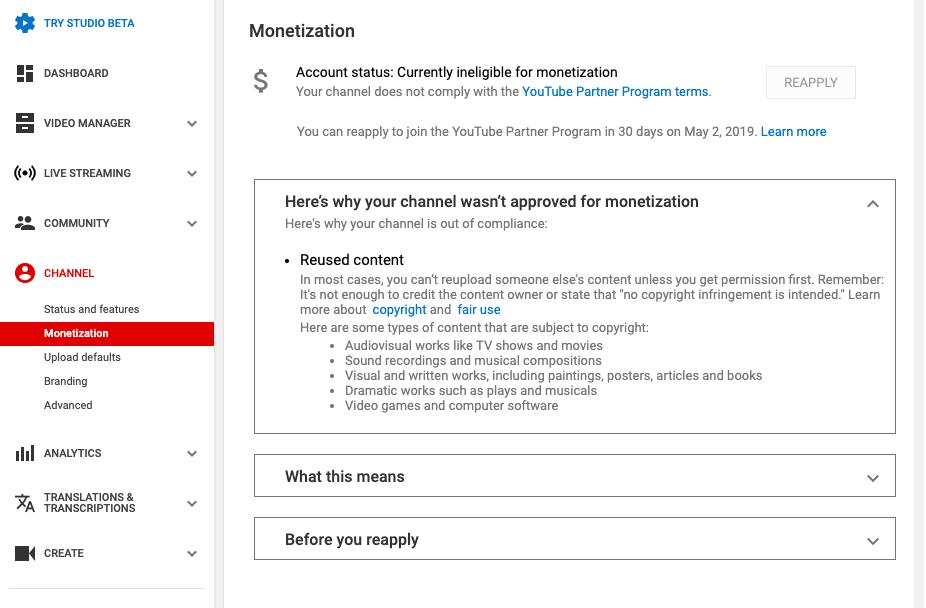Expand the Community menu chevron
Screen dimensions: 926x608
click(192, 224)
